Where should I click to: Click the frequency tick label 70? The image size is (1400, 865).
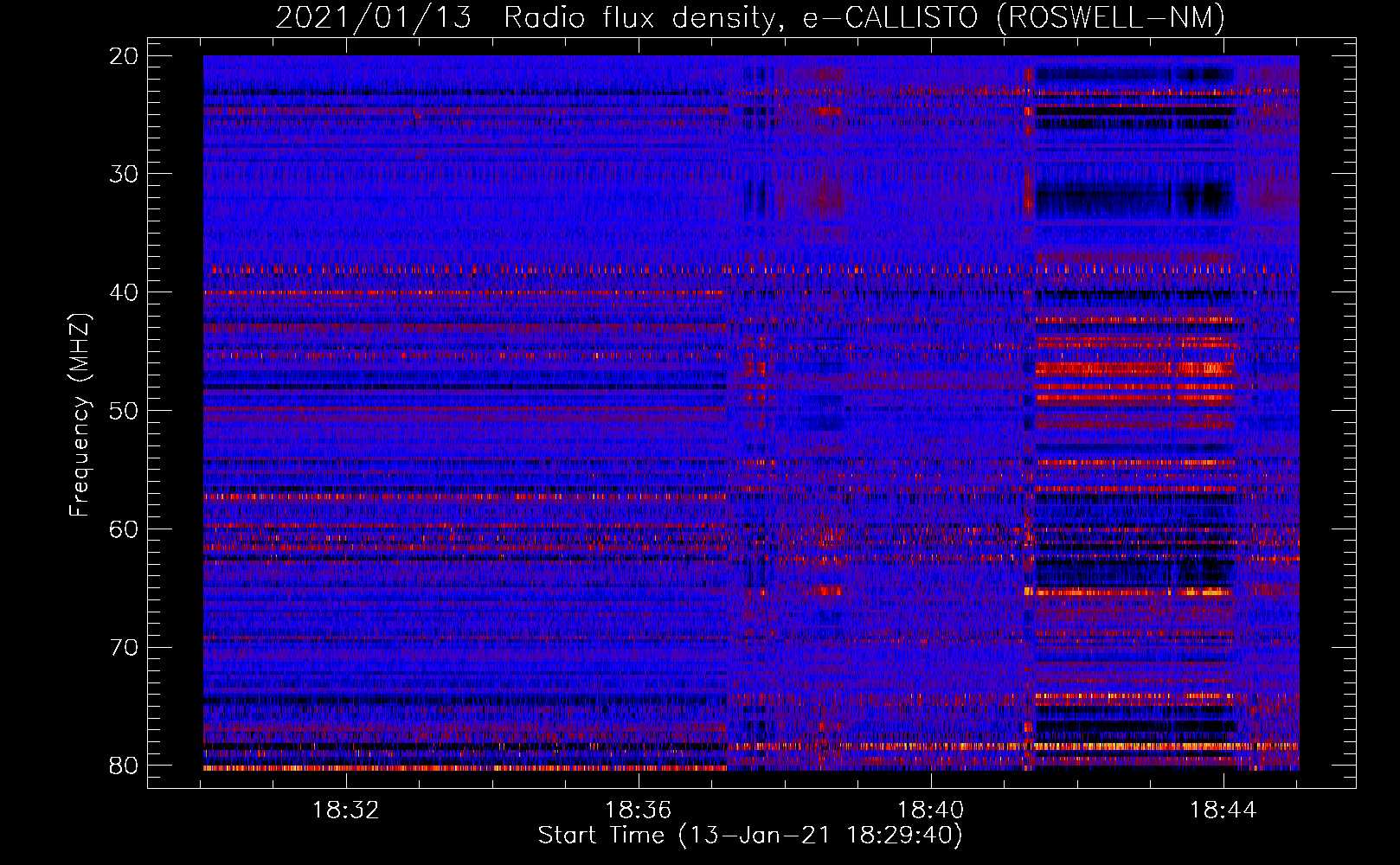click(x=124, y=648)
